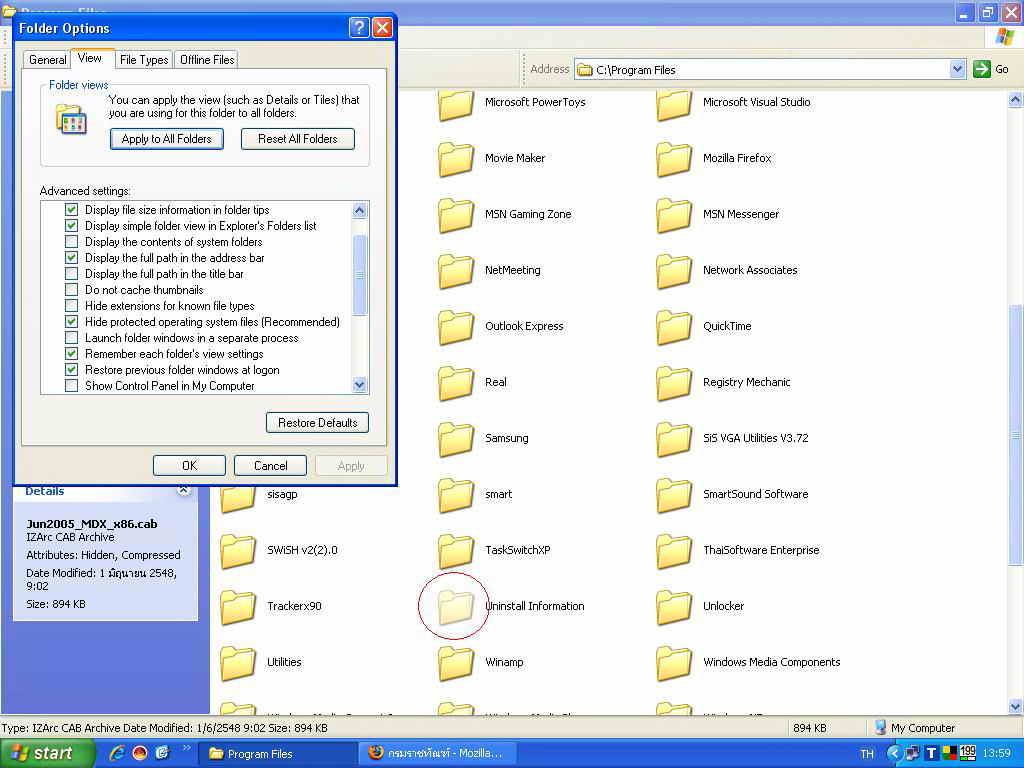Screen dimensions: 1024x768
Task: Enable Display the contents of system folders
Action: (71, 242)
